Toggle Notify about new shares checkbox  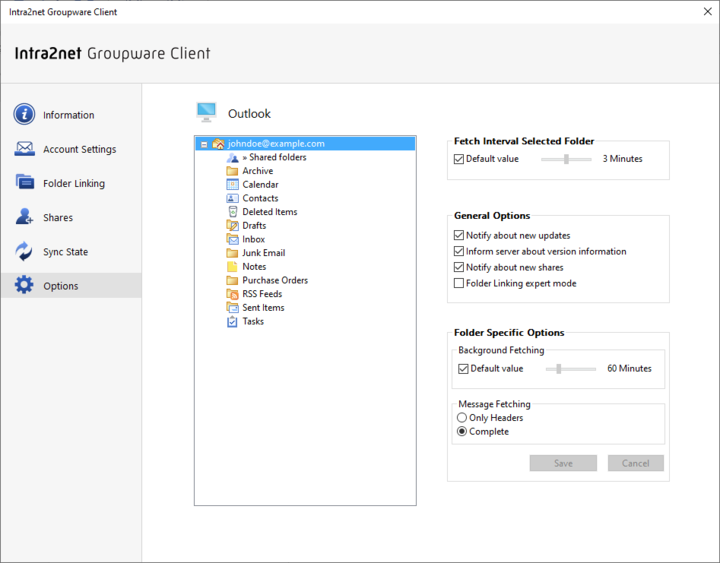pyautogui.click(x=459, y=267)
